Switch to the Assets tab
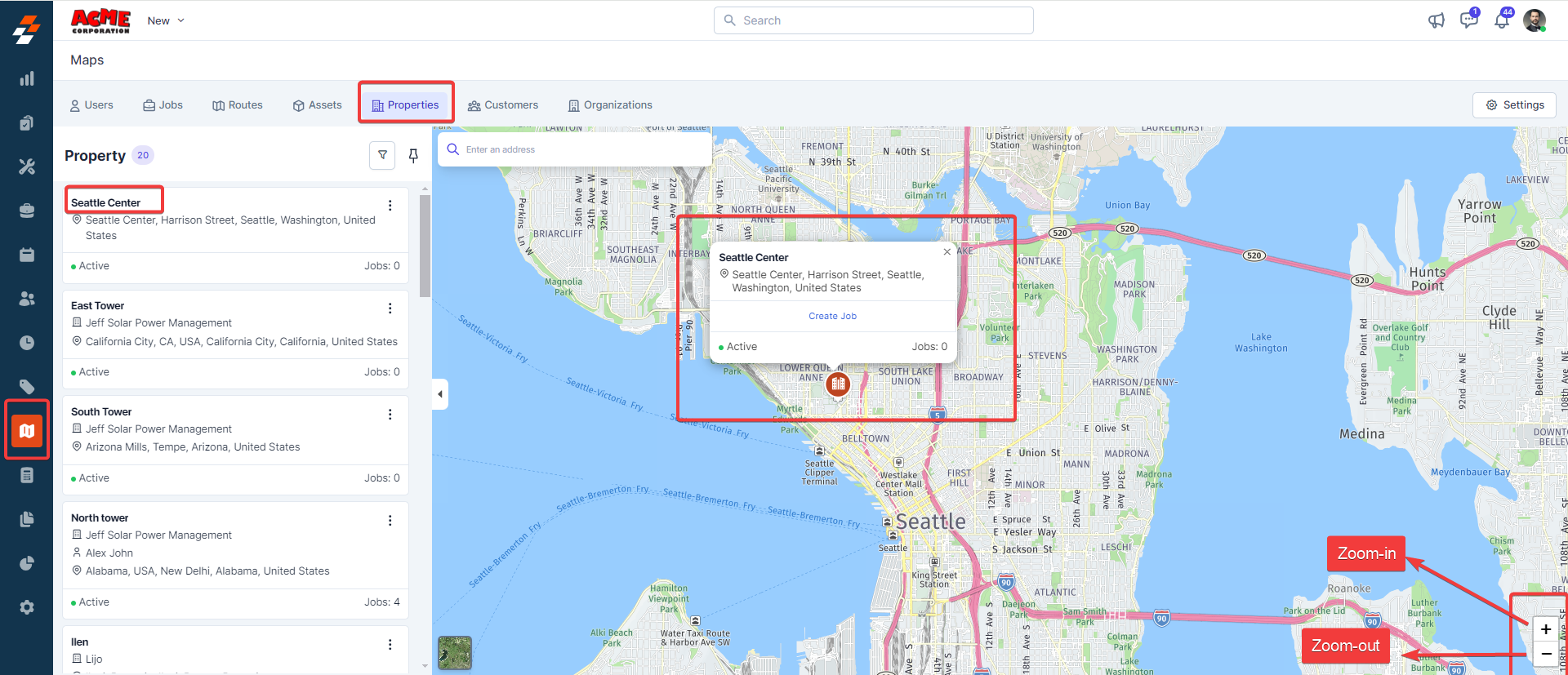This screenshot has height=675, width=1568. [x=317, y=105]
